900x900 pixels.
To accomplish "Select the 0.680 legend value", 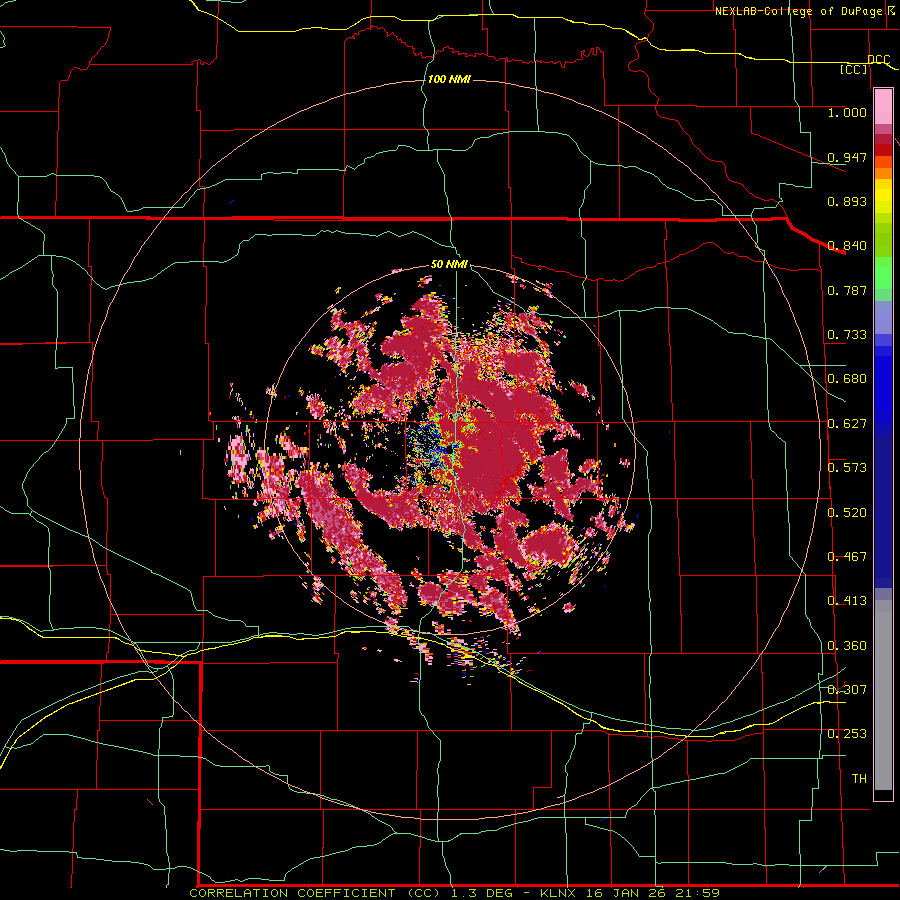I will 847,379.
